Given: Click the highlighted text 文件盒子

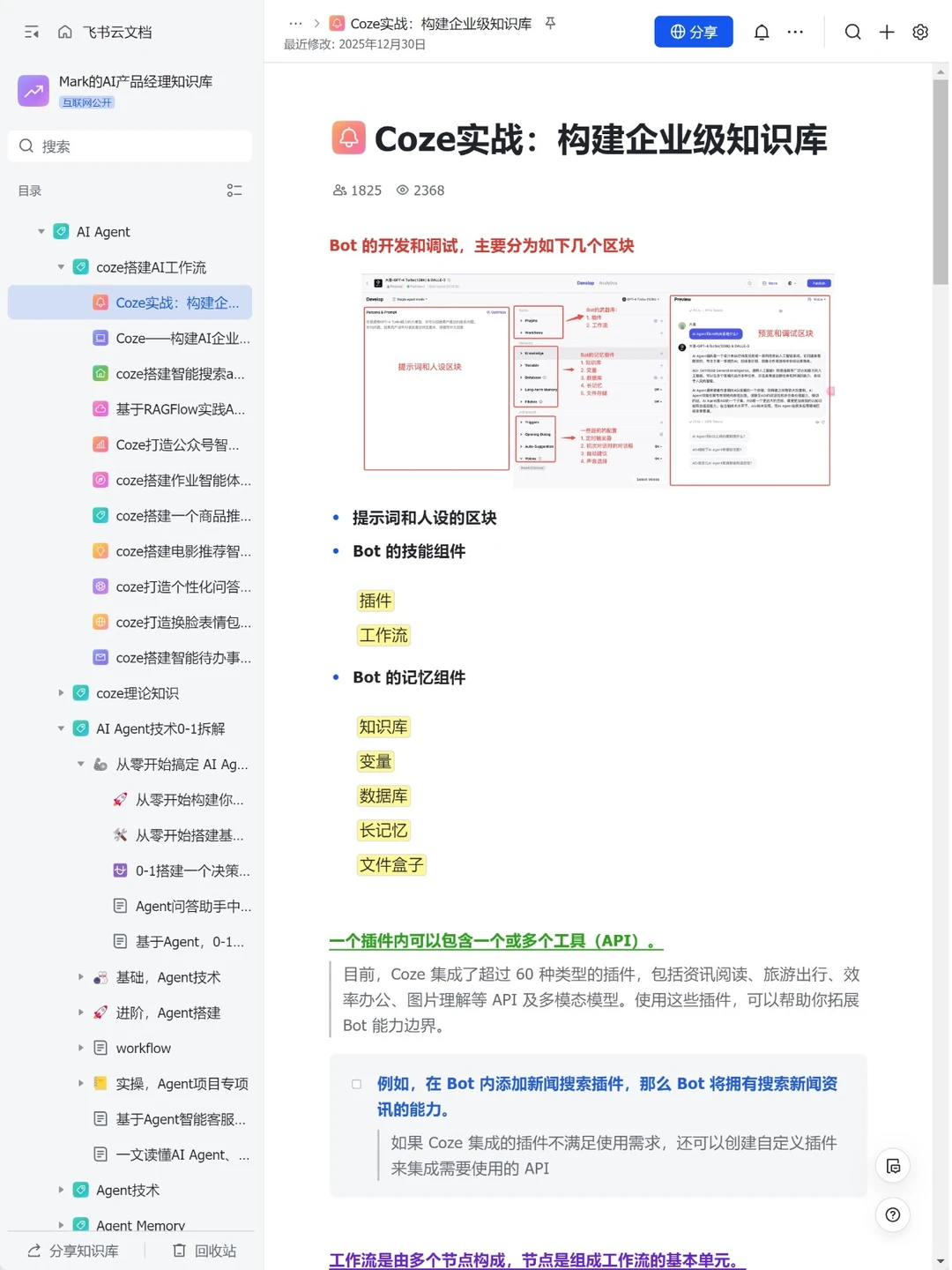Looking at the screenshot, I should [x=391, y=864].
